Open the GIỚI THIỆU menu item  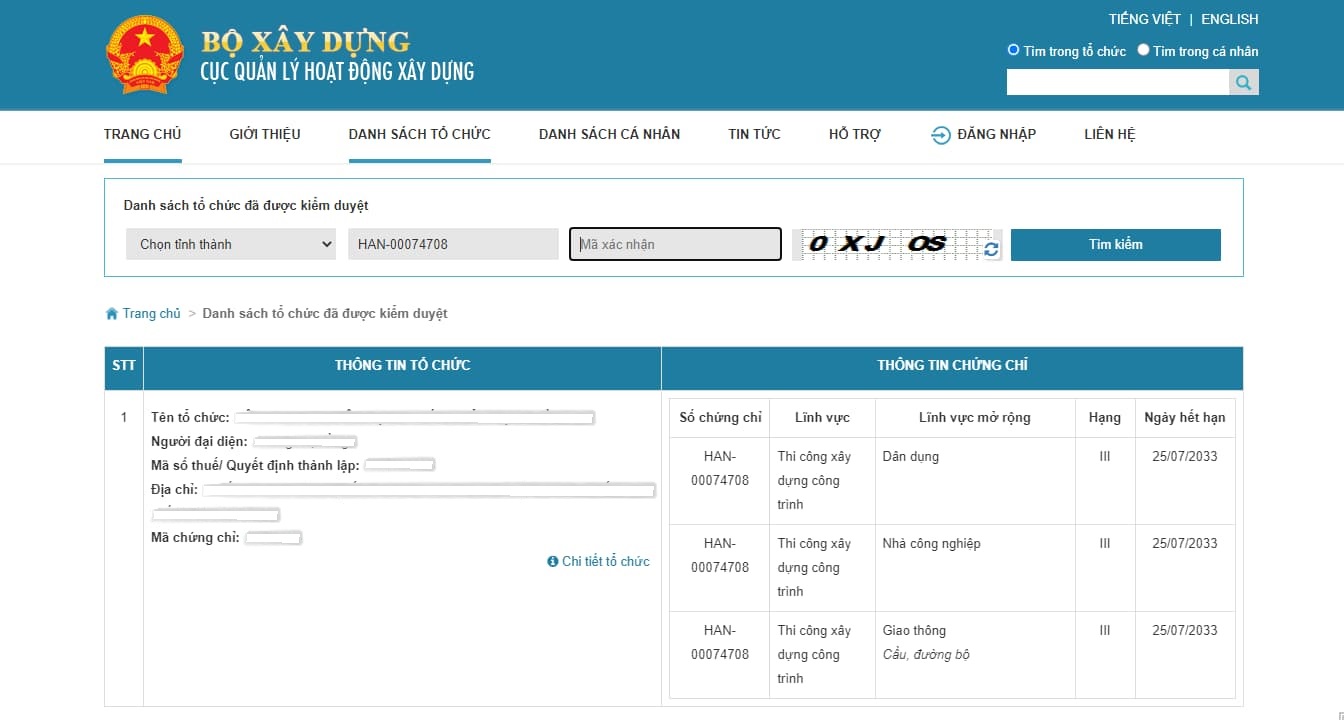coord(265,134)
